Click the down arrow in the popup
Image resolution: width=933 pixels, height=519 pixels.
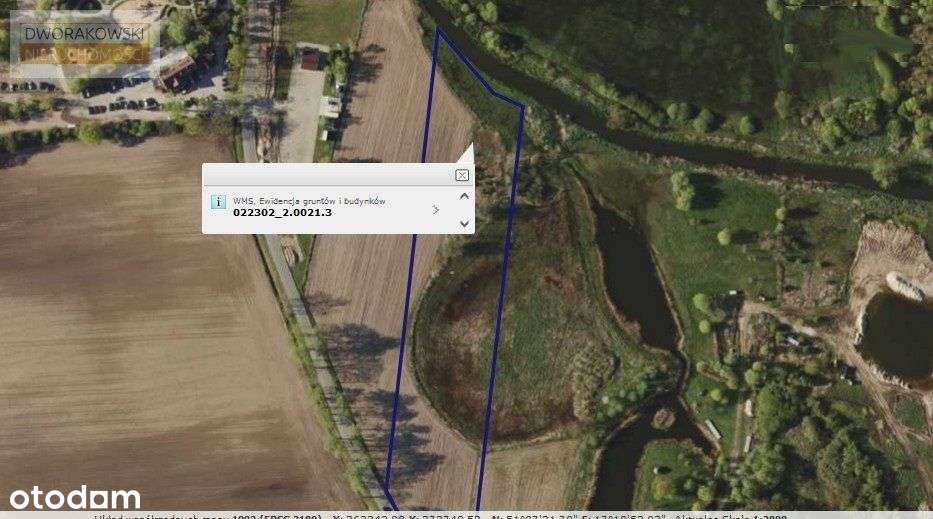[x=464, y=224]
